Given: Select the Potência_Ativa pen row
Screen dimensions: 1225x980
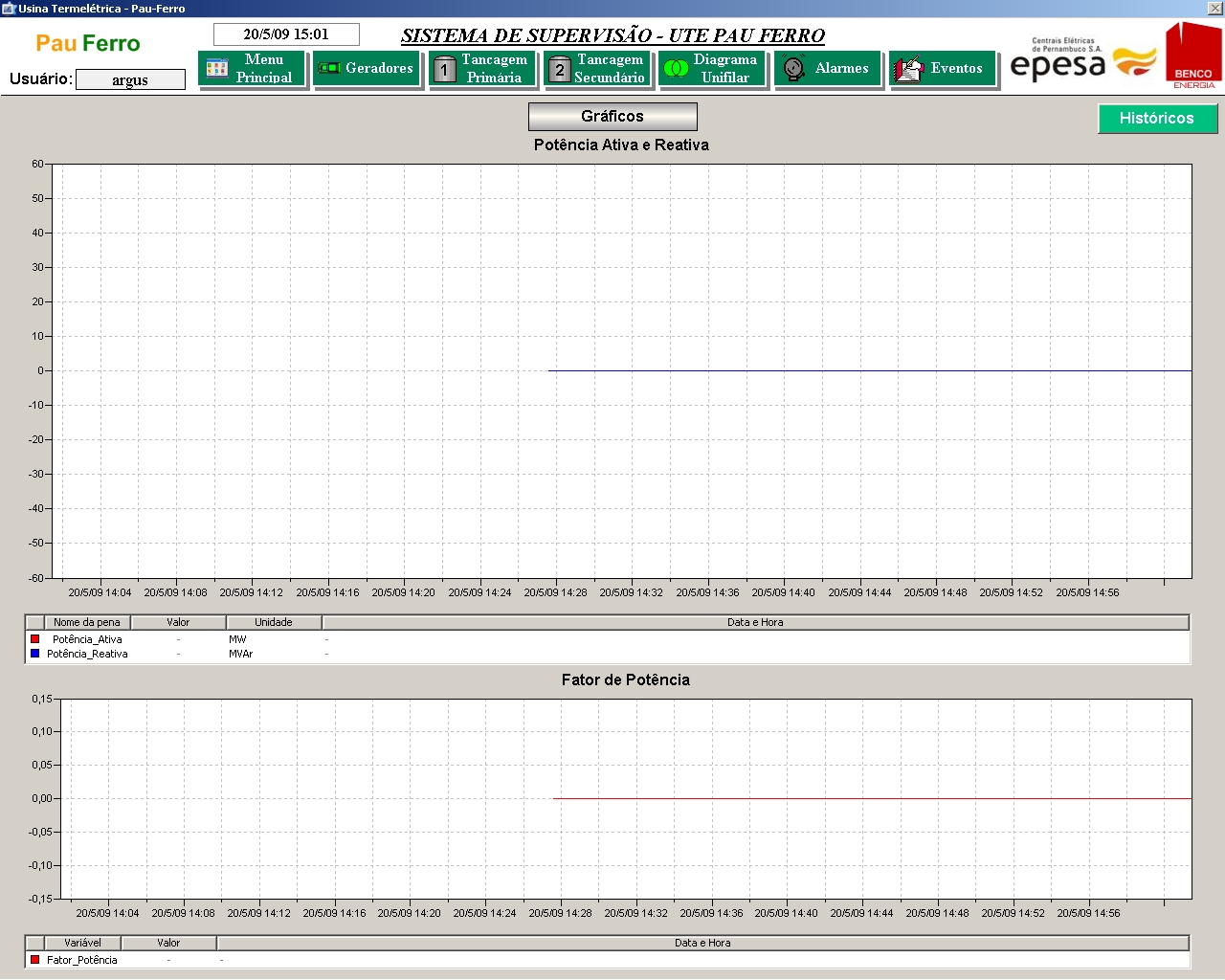Looking at the screenshot, I should coord(608,639).
